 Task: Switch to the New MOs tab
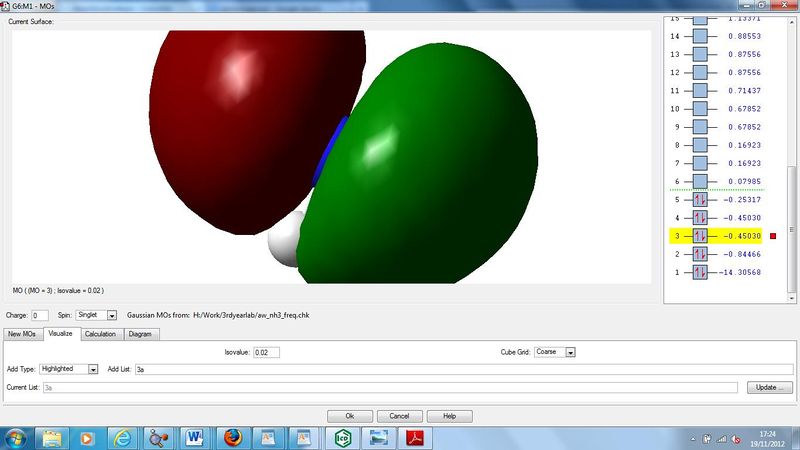point(22,334)
